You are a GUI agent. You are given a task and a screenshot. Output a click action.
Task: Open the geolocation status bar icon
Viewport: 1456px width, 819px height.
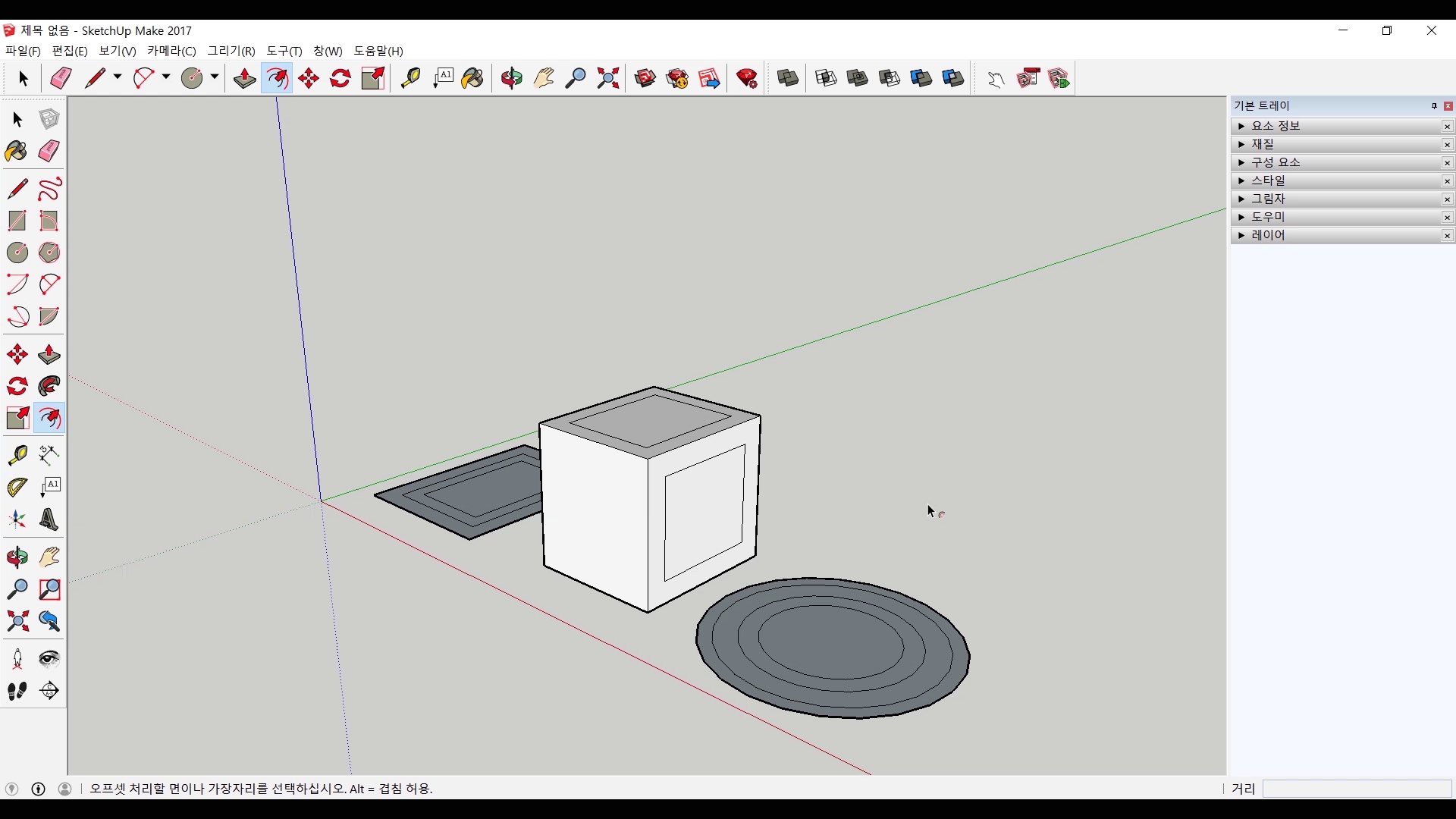[11, 789]
